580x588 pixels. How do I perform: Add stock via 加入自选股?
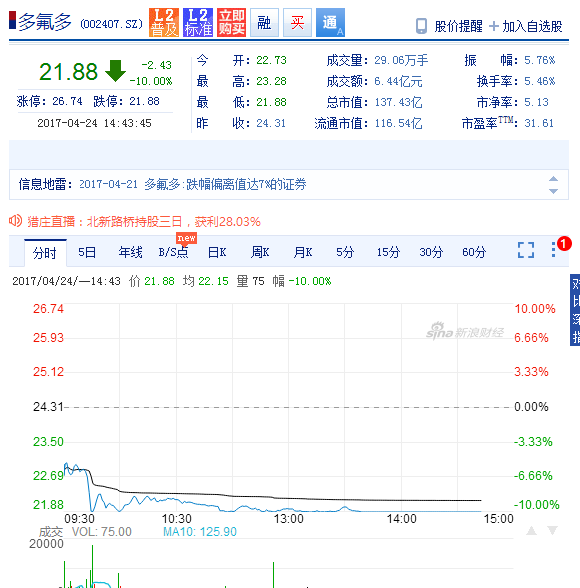(x=526, y=26)
